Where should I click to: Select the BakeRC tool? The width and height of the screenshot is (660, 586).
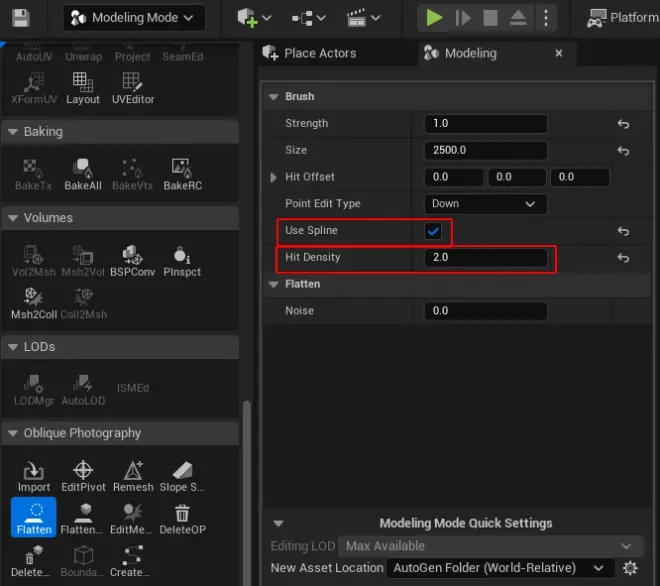pyautogui.click(x=183, y=175)
